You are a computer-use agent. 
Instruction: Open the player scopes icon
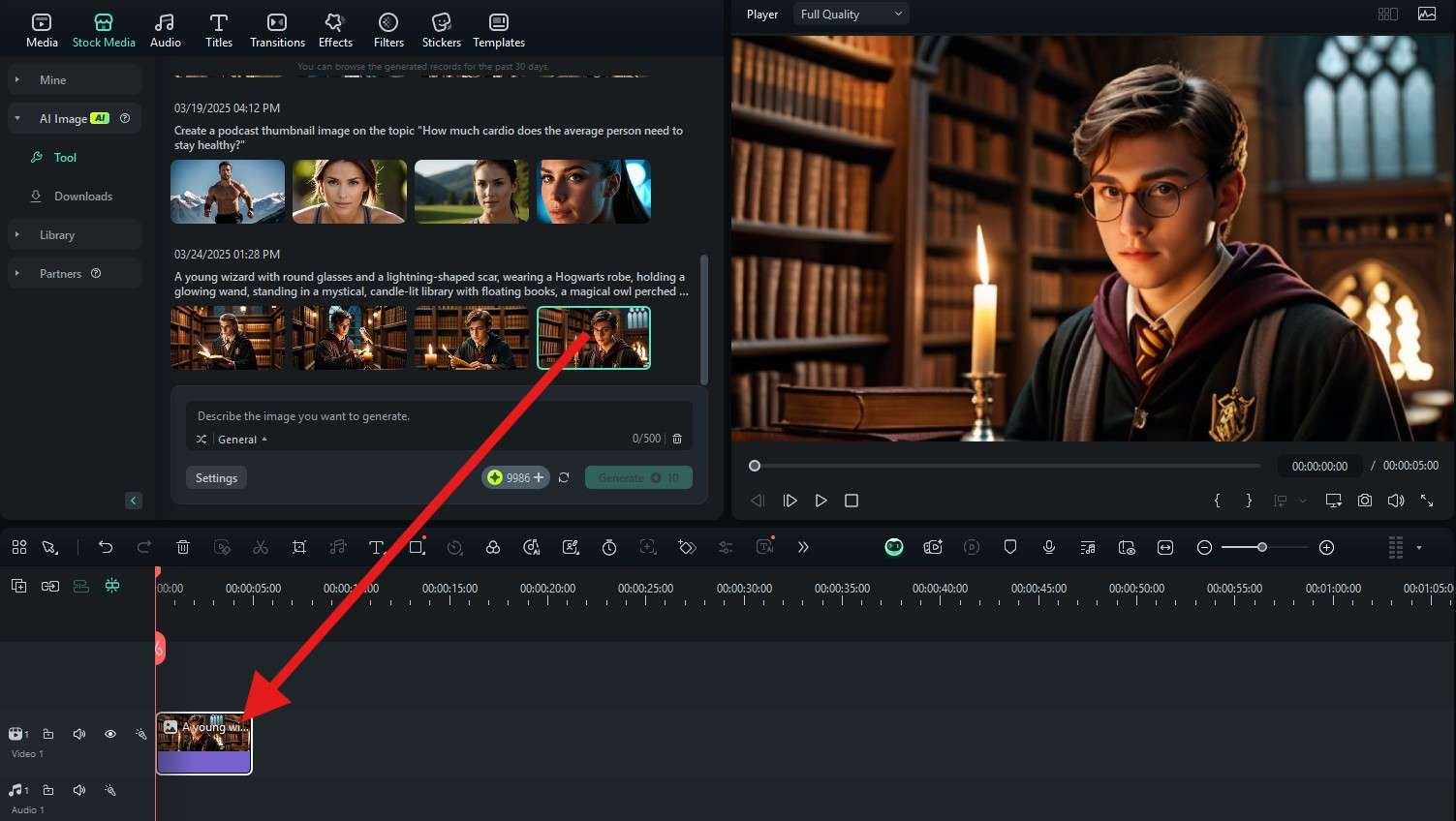click(x=1427, y=15)
